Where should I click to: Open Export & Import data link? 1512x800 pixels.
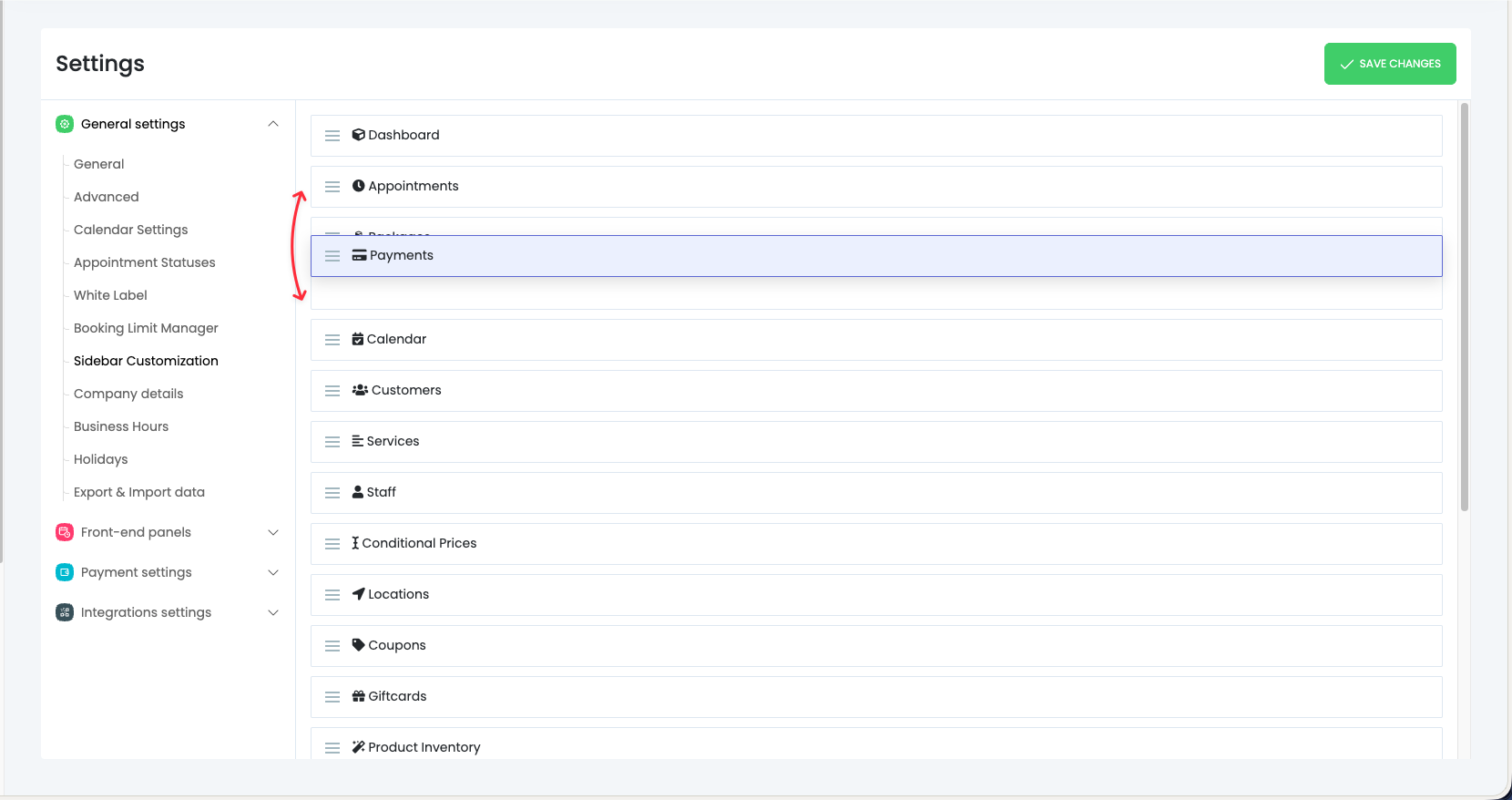[139, 492]
